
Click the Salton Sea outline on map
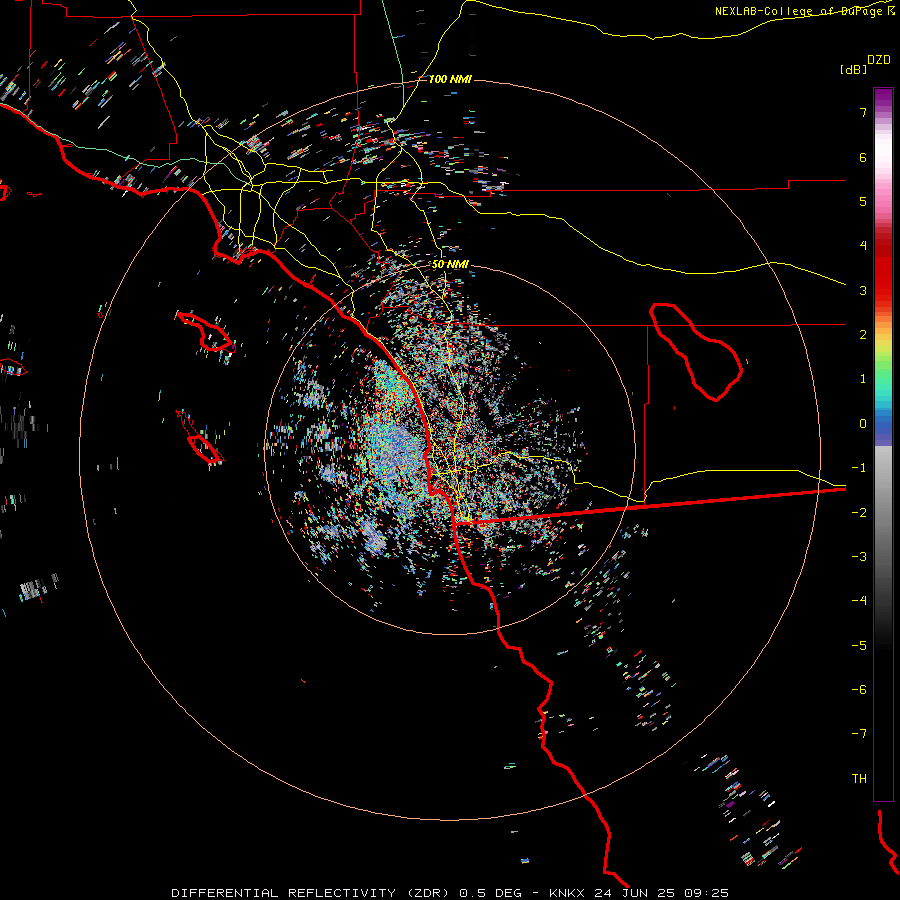click(x=696, y=351)
